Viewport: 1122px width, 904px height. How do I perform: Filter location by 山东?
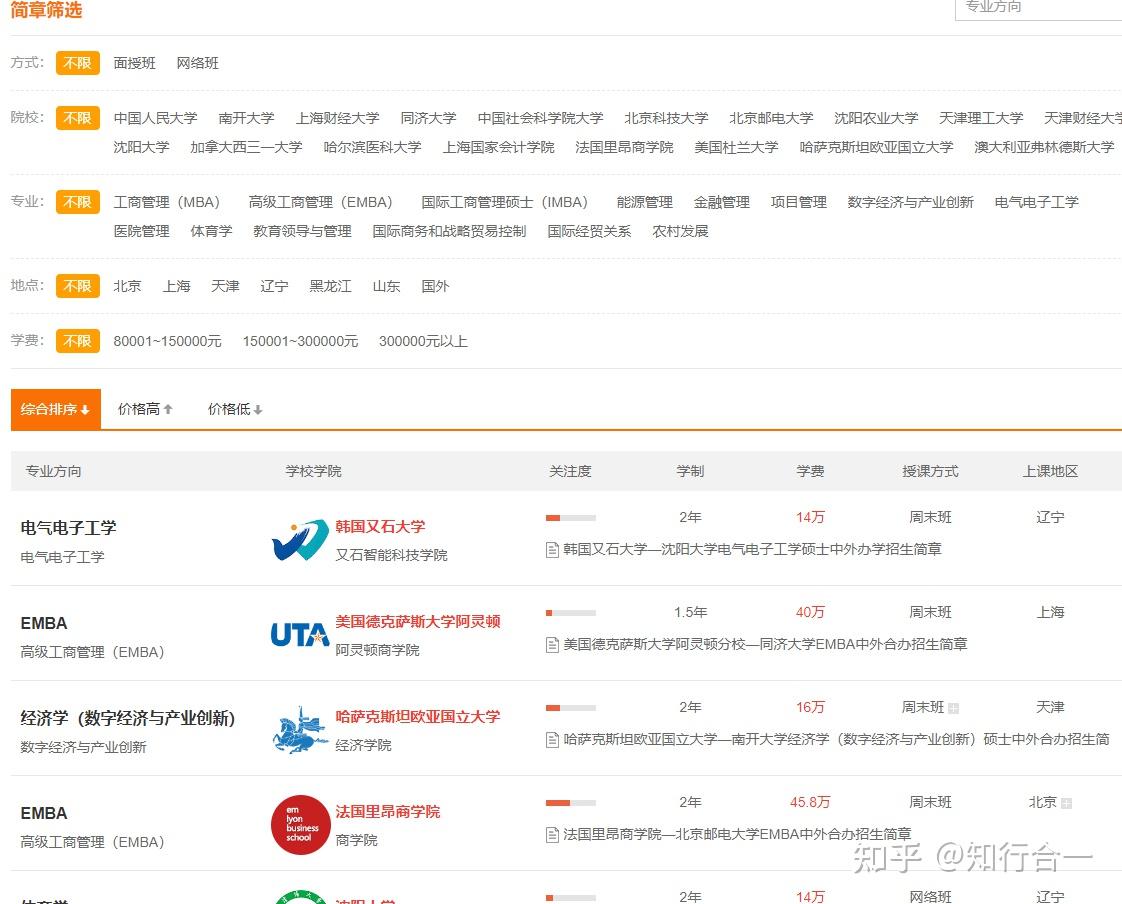click(x=386, y=286)
